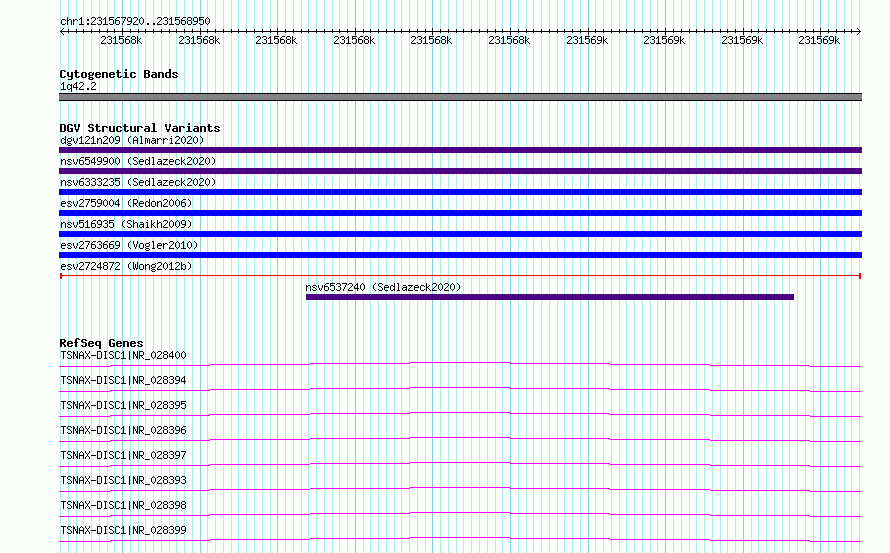Click the TSNAX-DISC1|NR_028400 transcript label

(123, 355)
